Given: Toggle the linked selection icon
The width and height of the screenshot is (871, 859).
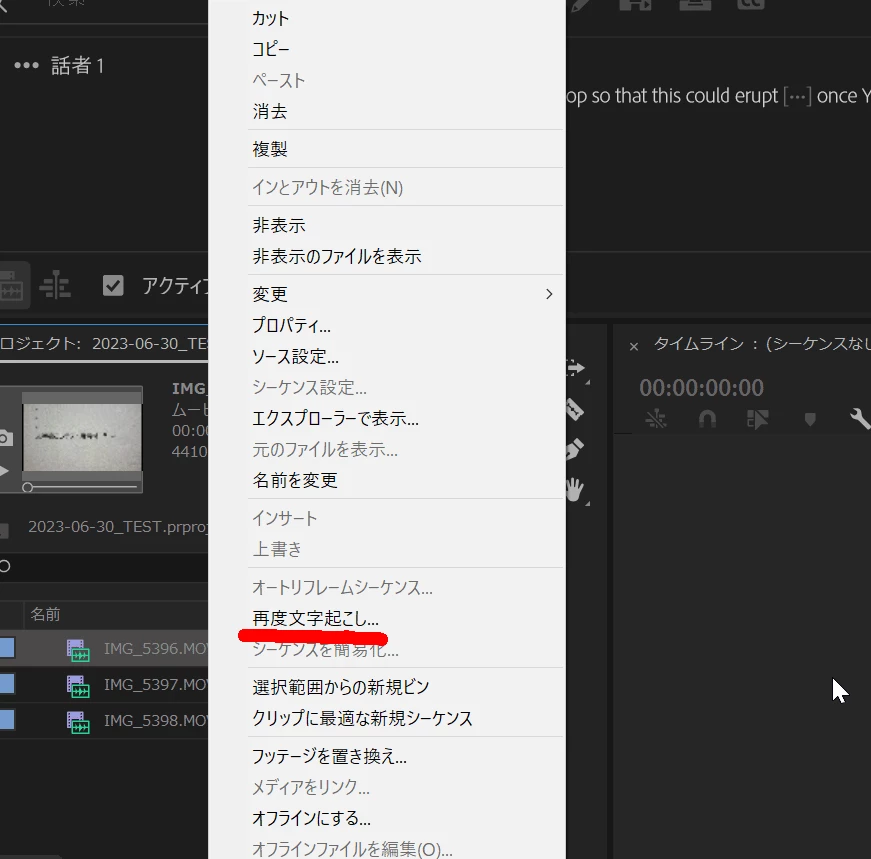Looking at the screenshot, I should [x=757, y=419].
